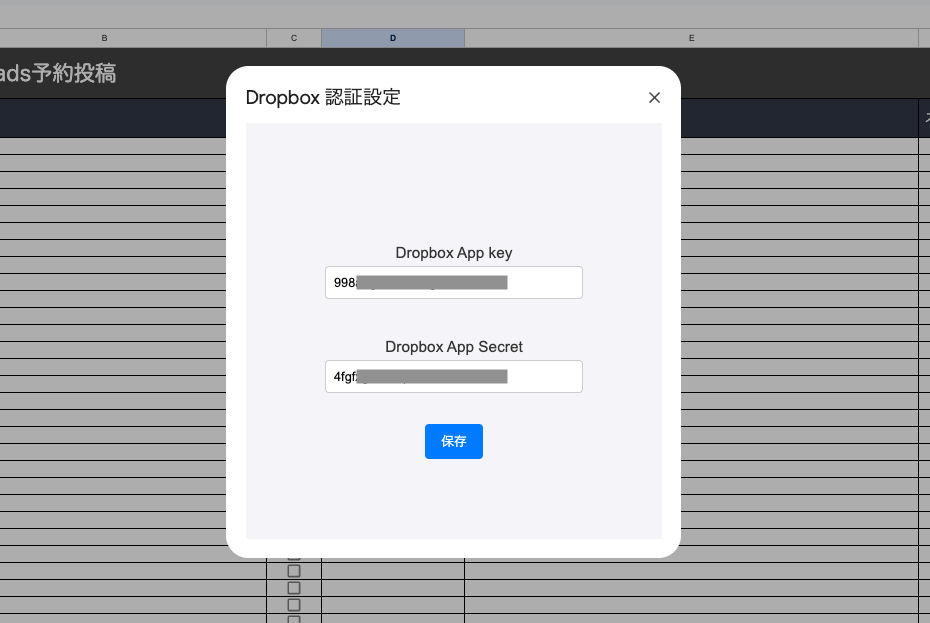The height and width of the screenshot is (623, 930).
Task: Click the Dropbox App key input field
Action: tap(454, 282)
